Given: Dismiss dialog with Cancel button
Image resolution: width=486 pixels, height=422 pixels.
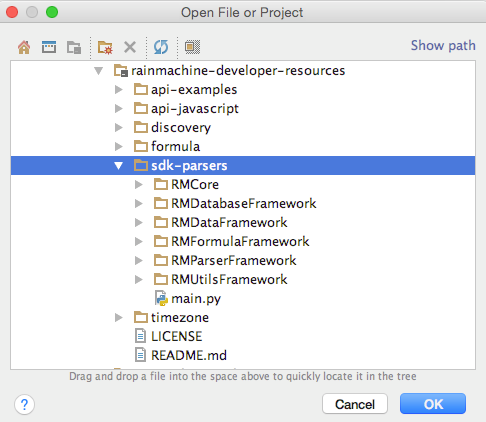Looking at the screenshot, I should click(355, 404).
